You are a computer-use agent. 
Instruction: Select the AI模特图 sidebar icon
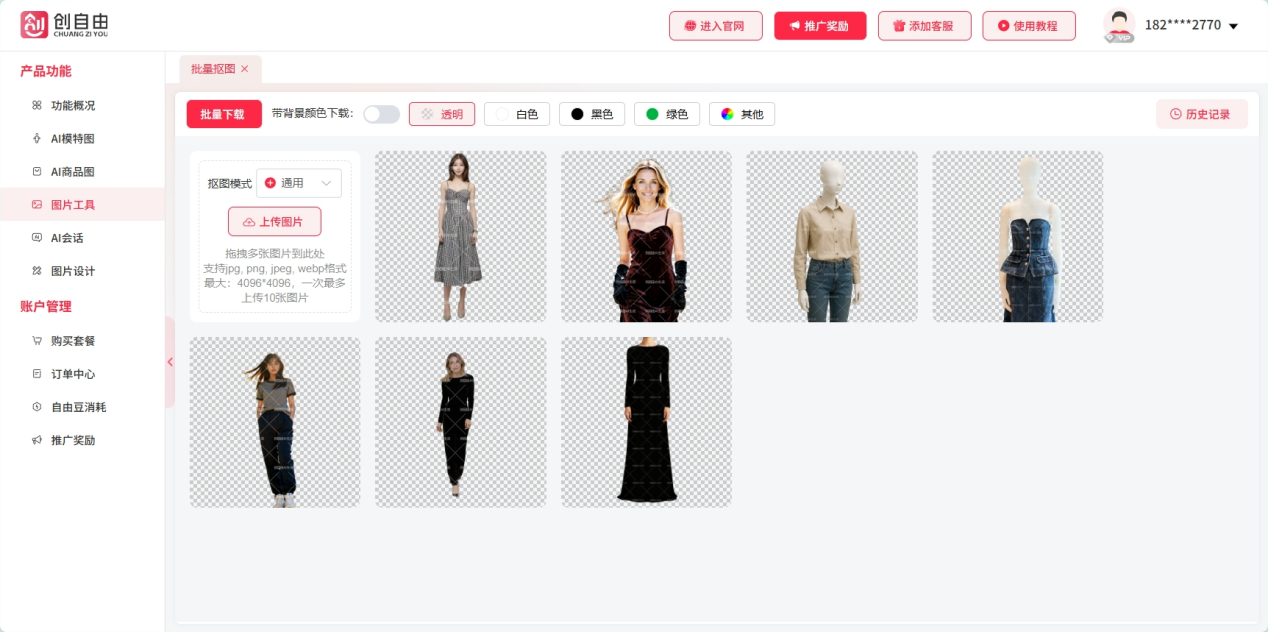37,138
